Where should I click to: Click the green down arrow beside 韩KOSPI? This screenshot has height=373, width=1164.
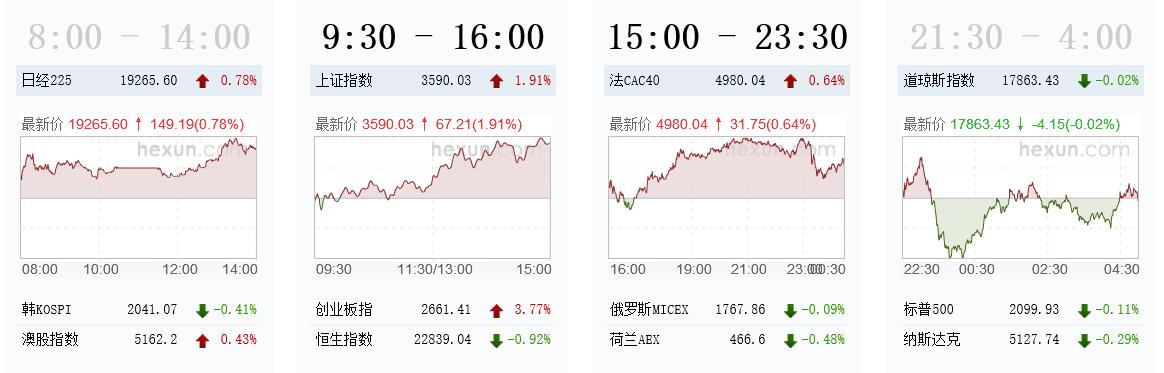click(x=202, y=311)
